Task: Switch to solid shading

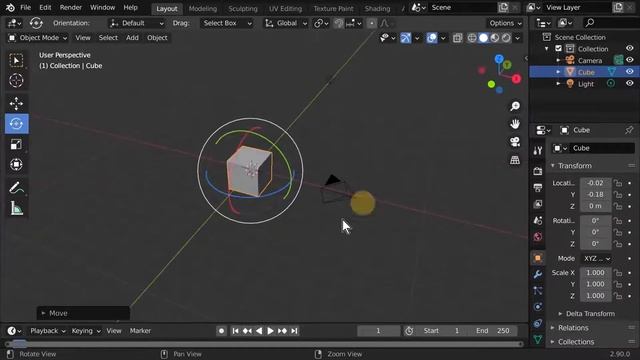Action: click(483, 38)
